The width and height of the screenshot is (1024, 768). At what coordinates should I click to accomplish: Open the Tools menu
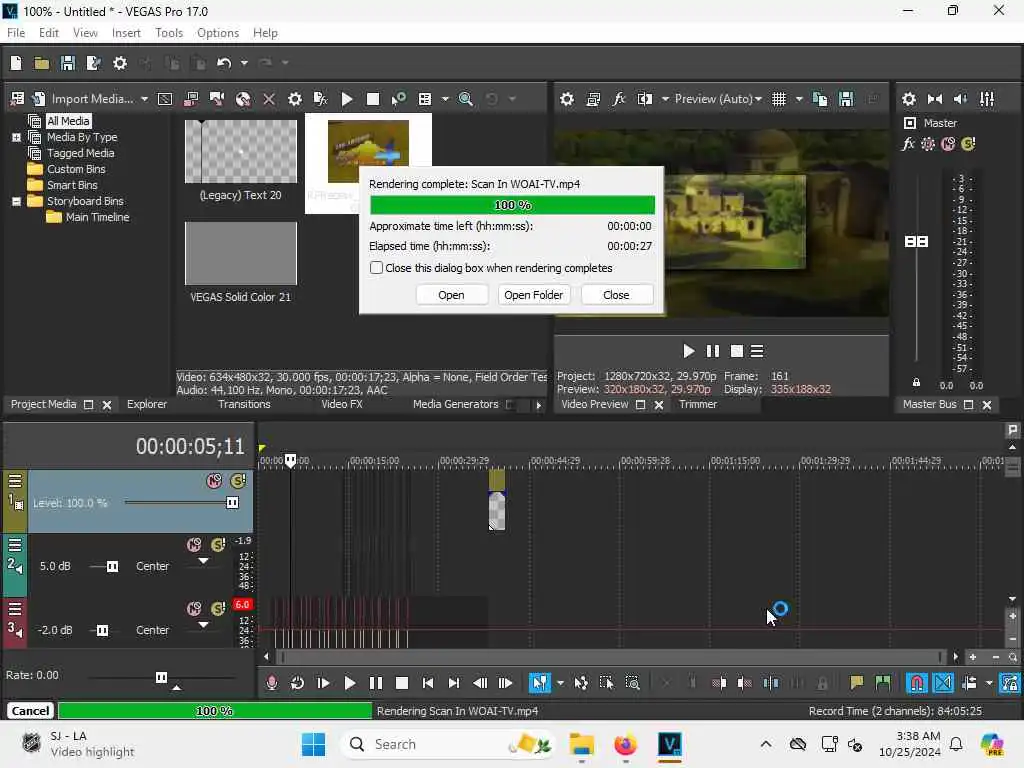coord(168,33)
